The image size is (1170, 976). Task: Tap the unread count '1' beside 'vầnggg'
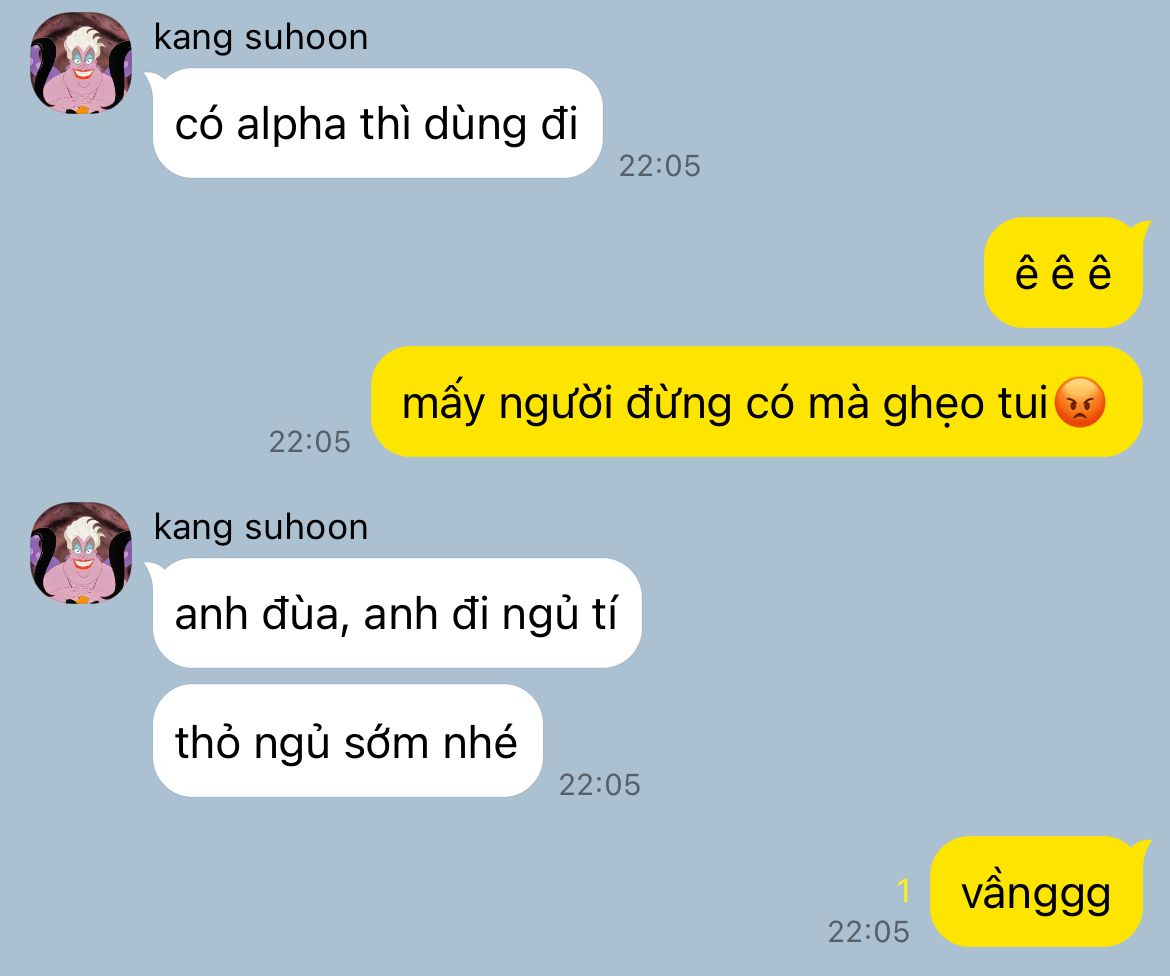(x=904, y=890)
